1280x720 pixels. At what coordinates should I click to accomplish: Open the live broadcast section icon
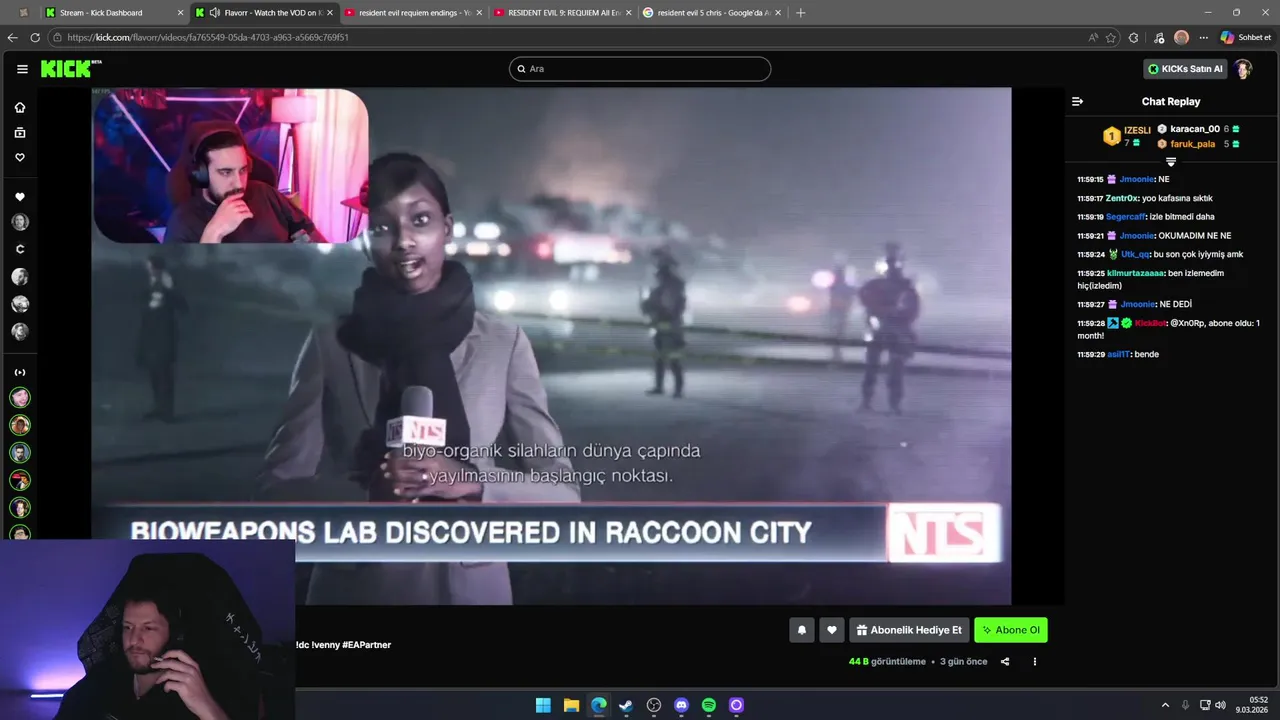[x=20, y=372]
